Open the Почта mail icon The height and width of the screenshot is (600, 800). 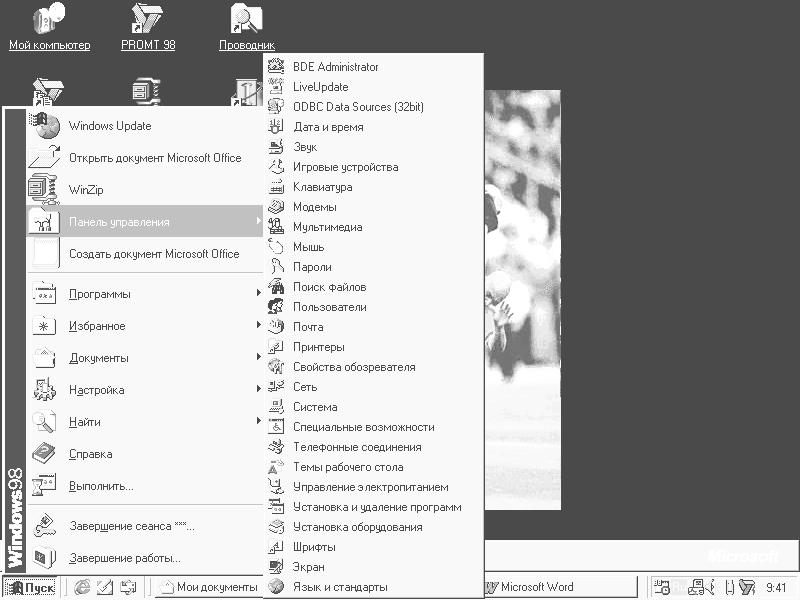pyautogui.click(x=276, y=327)
